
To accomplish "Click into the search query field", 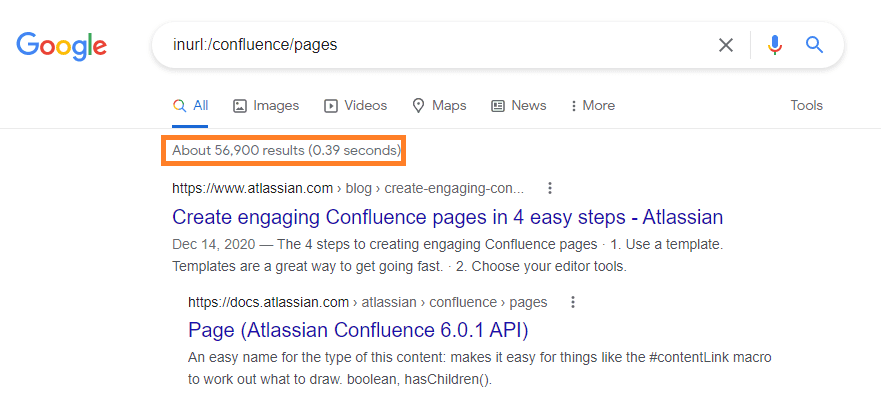I will [x=430, y=45].
